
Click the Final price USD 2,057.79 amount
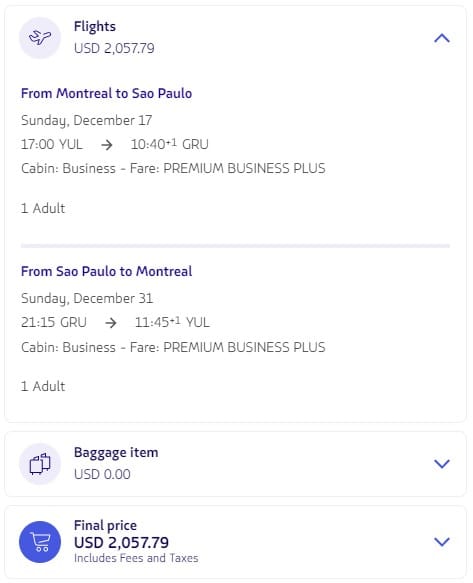coord(121,543)
